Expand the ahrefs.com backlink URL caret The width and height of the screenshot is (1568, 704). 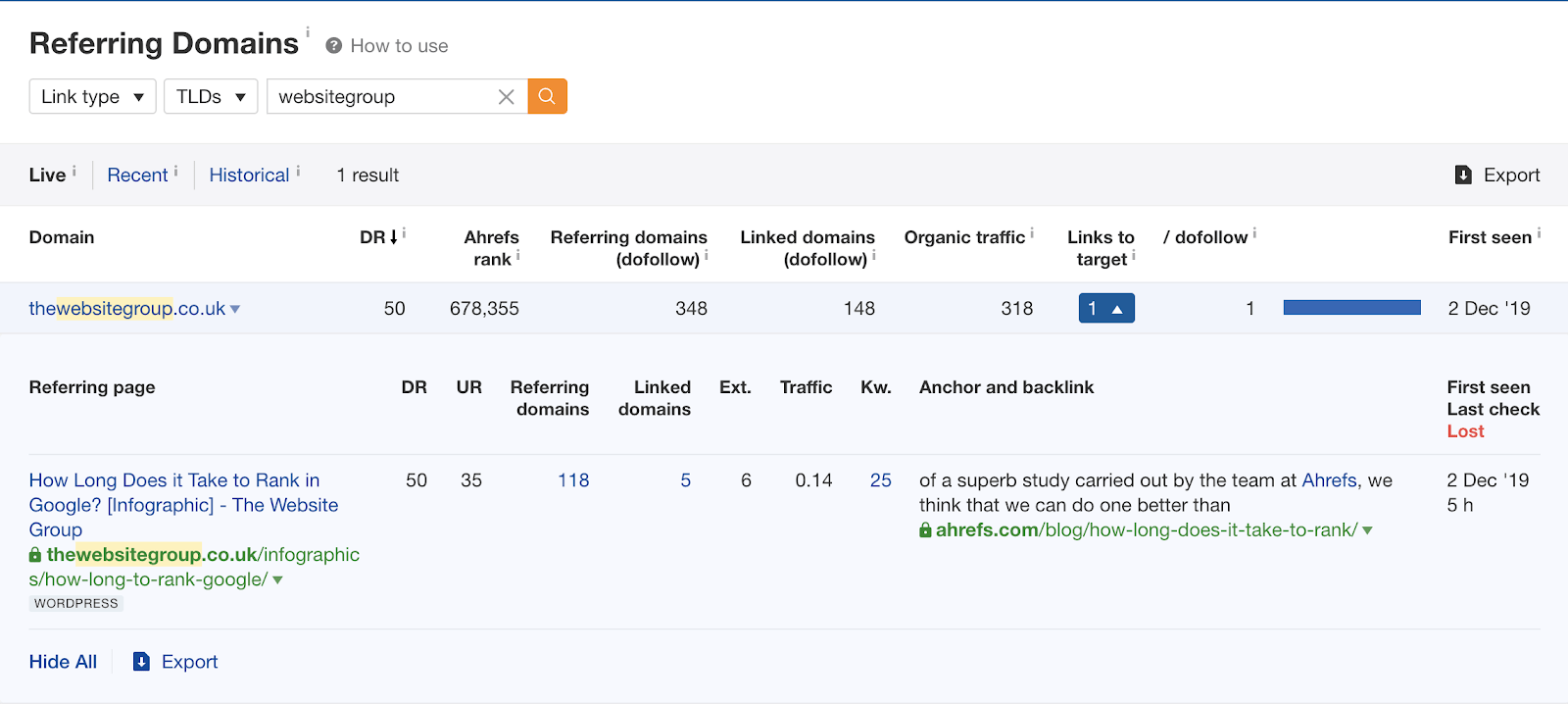coord(1367,530)
